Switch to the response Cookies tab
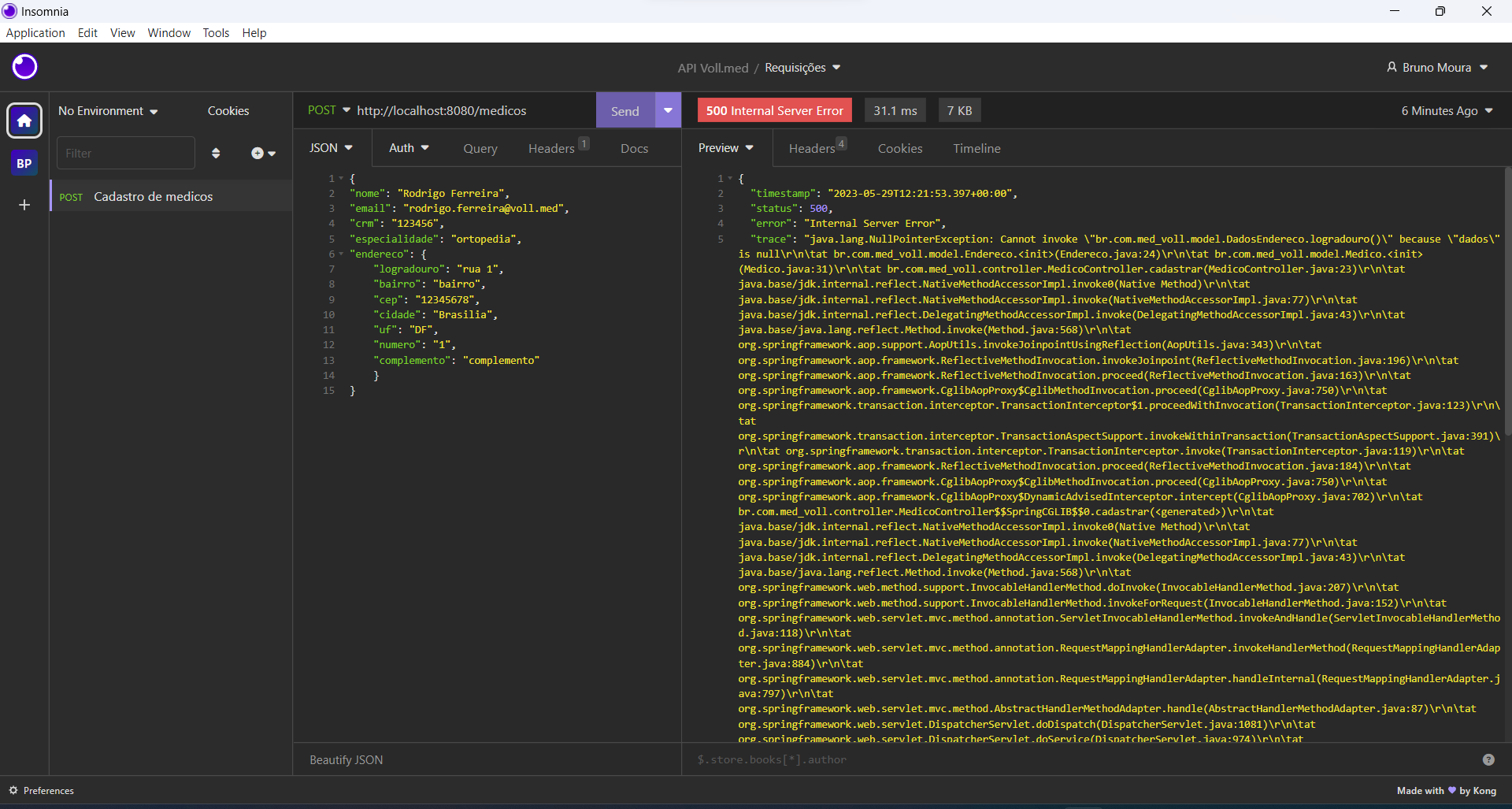Screen dimensions: 1512x809 900,149
